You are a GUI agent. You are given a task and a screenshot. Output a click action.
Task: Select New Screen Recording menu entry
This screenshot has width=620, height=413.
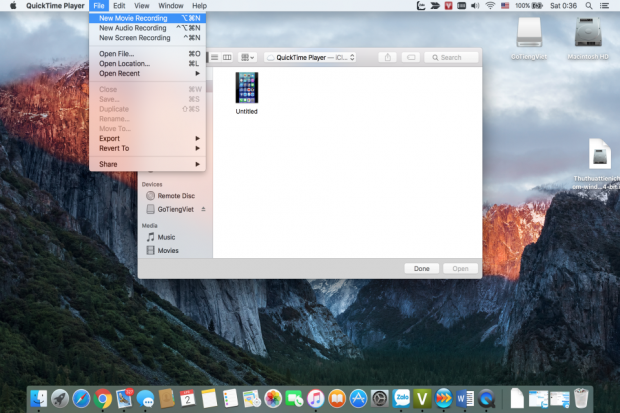[133, 38]
